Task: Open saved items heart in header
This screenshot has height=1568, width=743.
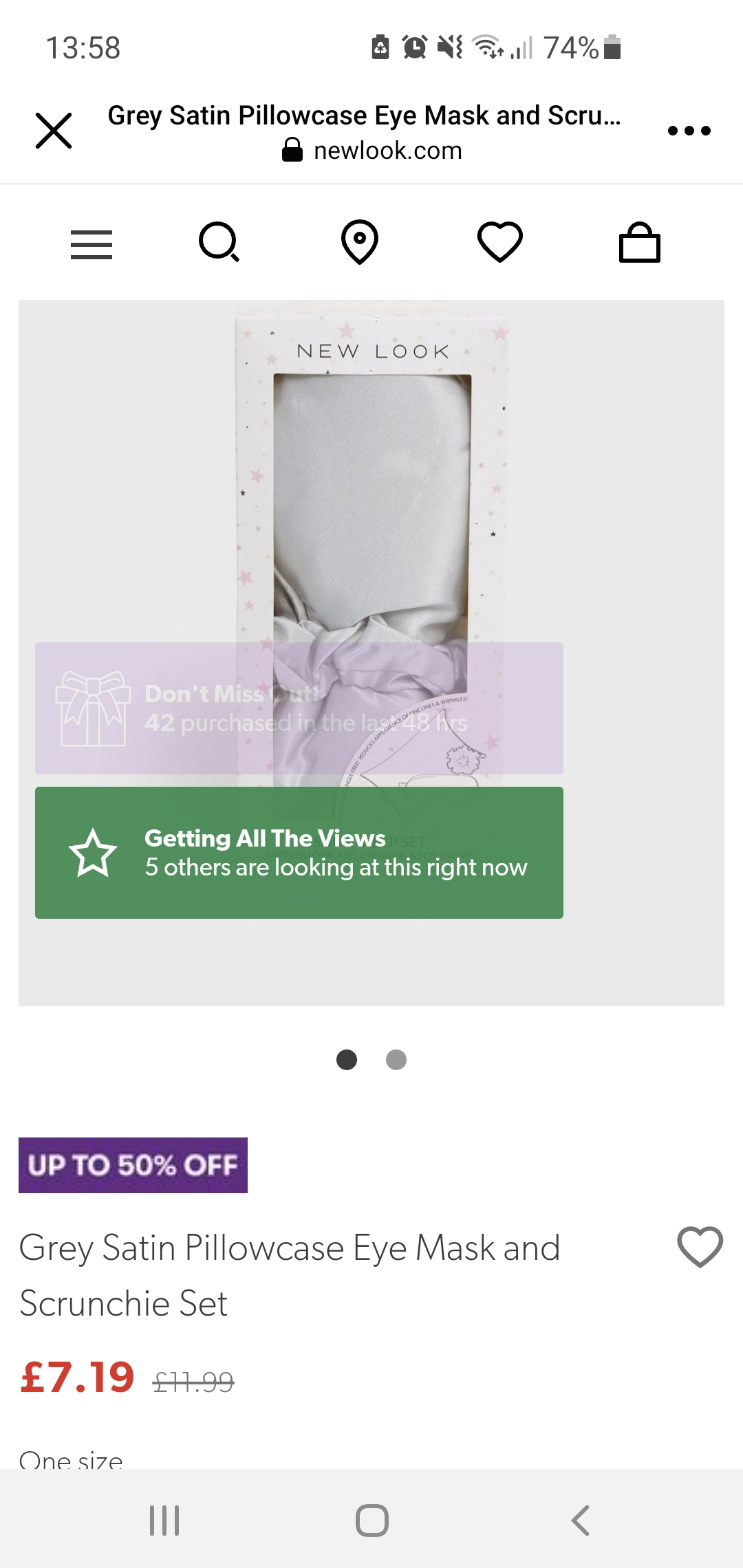Action: pos(500,242)
